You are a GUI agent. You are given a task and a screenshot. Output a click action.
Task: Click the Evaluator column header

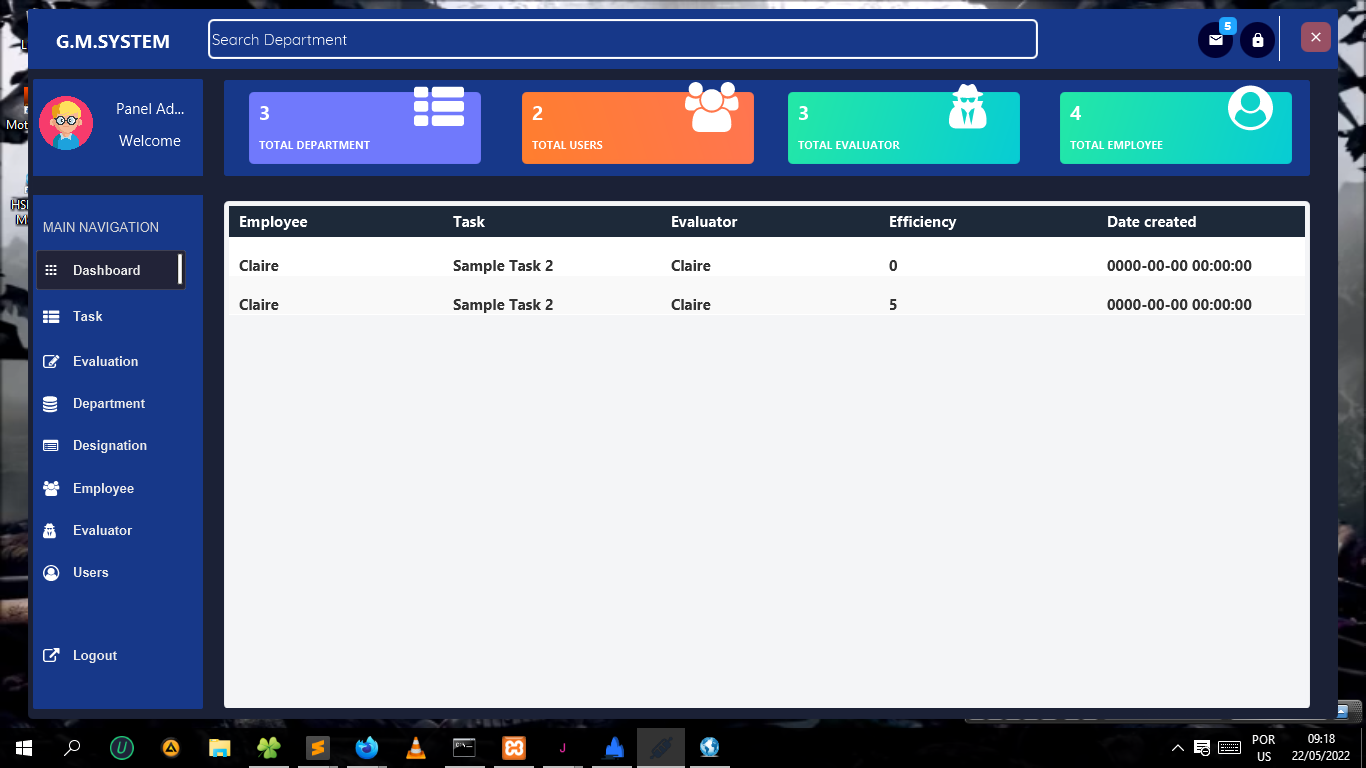[x=704, y=222]
